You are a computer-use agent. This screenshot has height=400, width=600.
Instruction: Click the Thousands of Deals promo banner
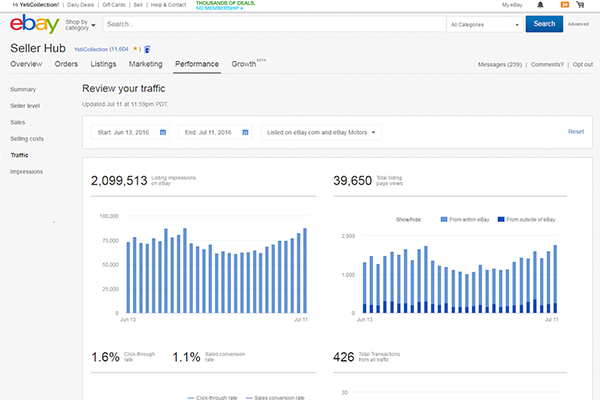(x=225, y=5)
